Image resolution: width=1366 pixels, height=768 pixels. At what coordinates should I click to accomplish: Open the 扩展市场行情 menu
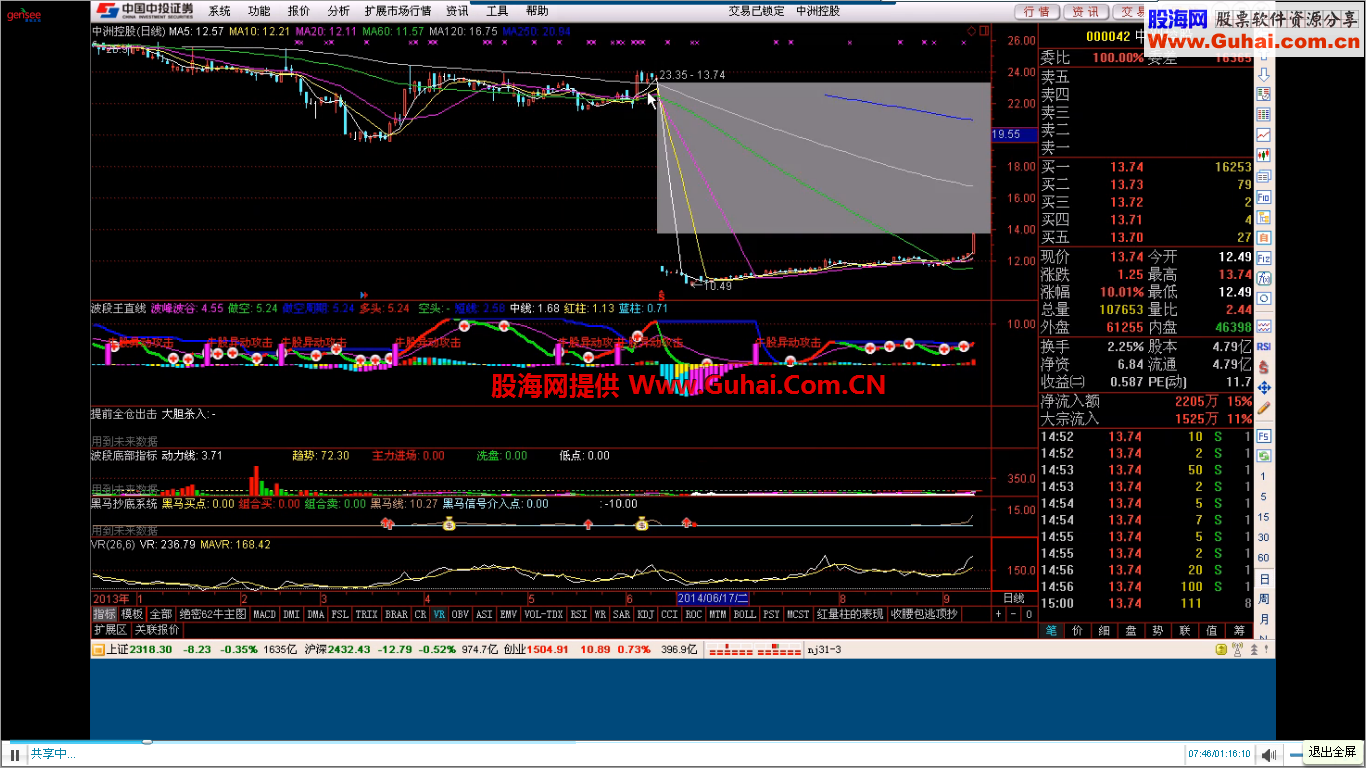tap(398, 11)
